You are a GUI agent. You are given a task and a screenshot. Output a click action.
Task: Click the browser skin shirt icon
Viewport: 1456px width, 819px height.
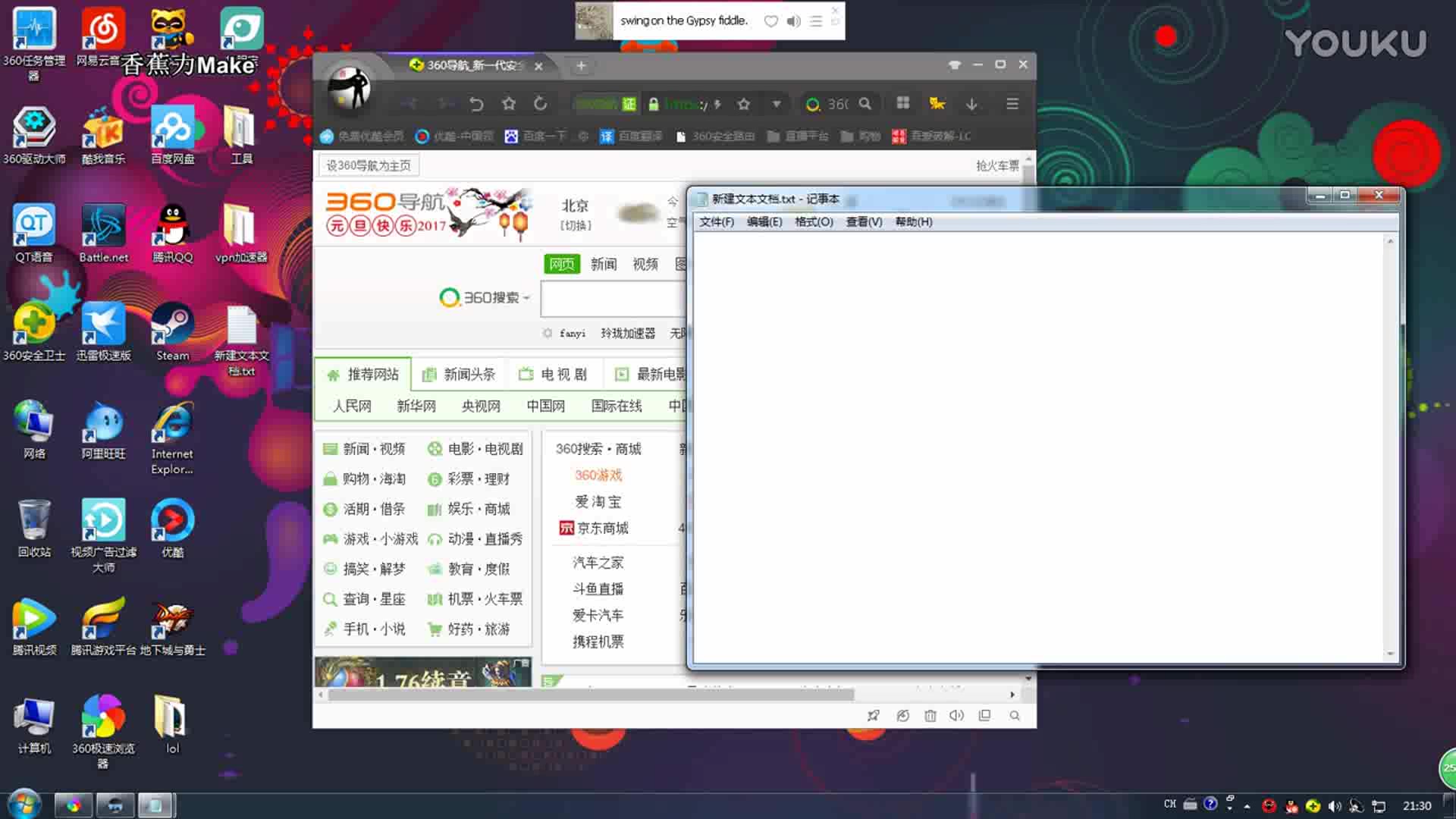[955, 65]
